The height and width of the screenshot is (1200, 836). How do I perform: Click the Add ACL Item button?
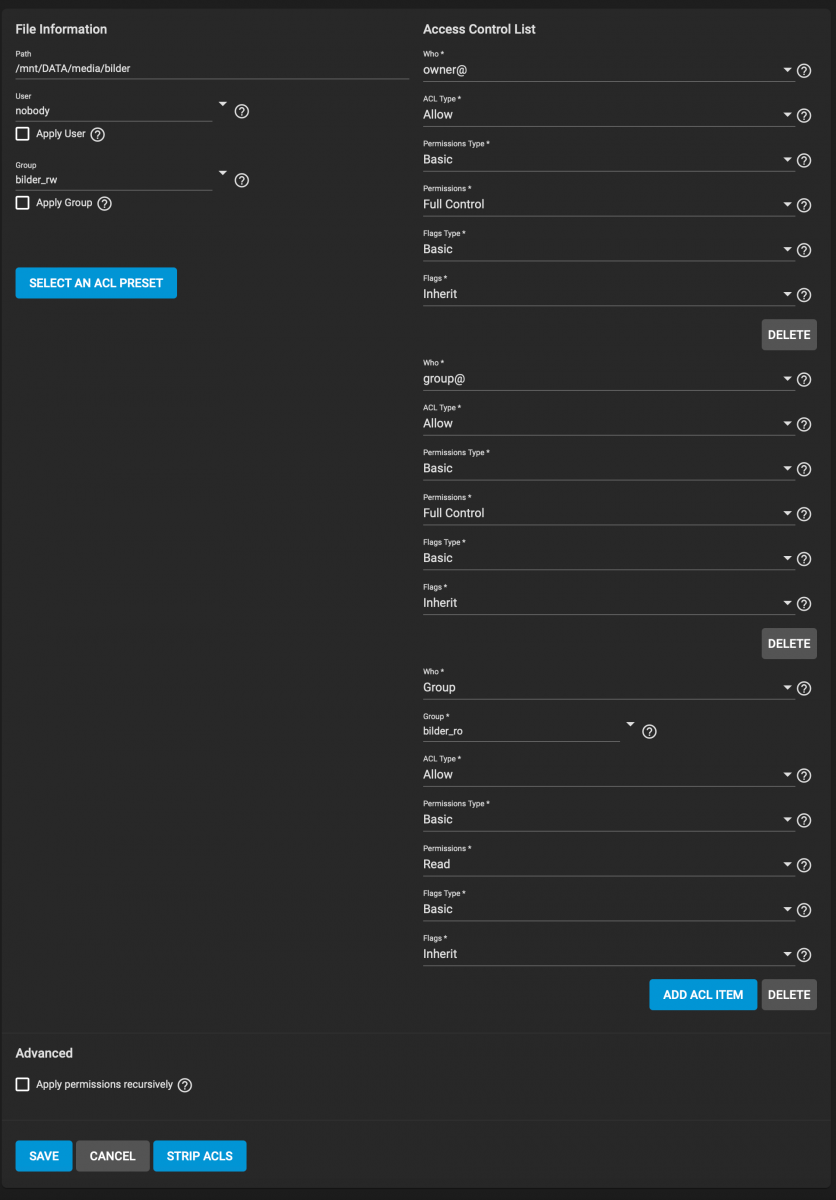tap(703, 995)
